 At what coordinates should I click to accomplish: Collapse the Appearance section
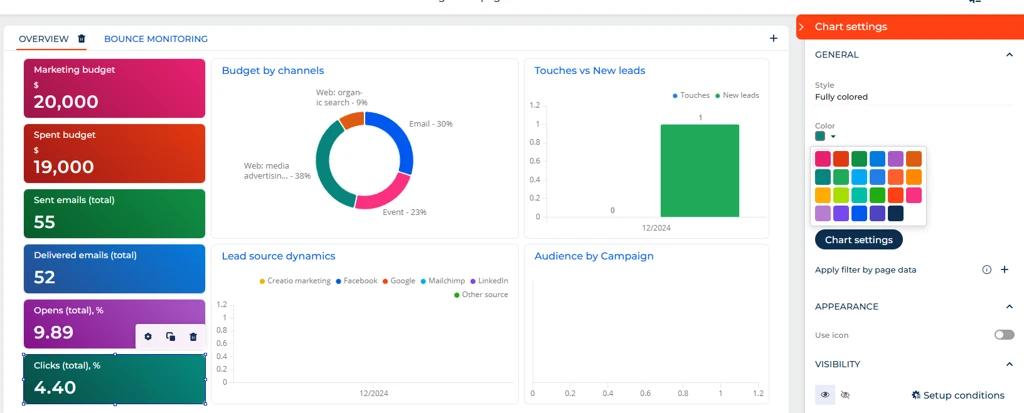coord(1008,307)
